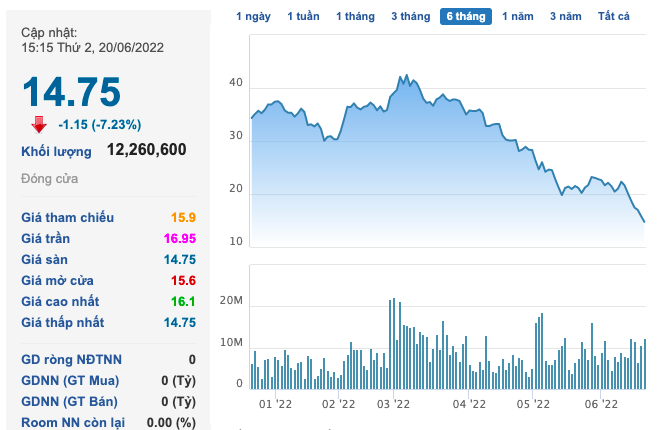Display the 'Tất cả' full history
The height and width of the screenshot is (430, 660).
coord(613,16)
